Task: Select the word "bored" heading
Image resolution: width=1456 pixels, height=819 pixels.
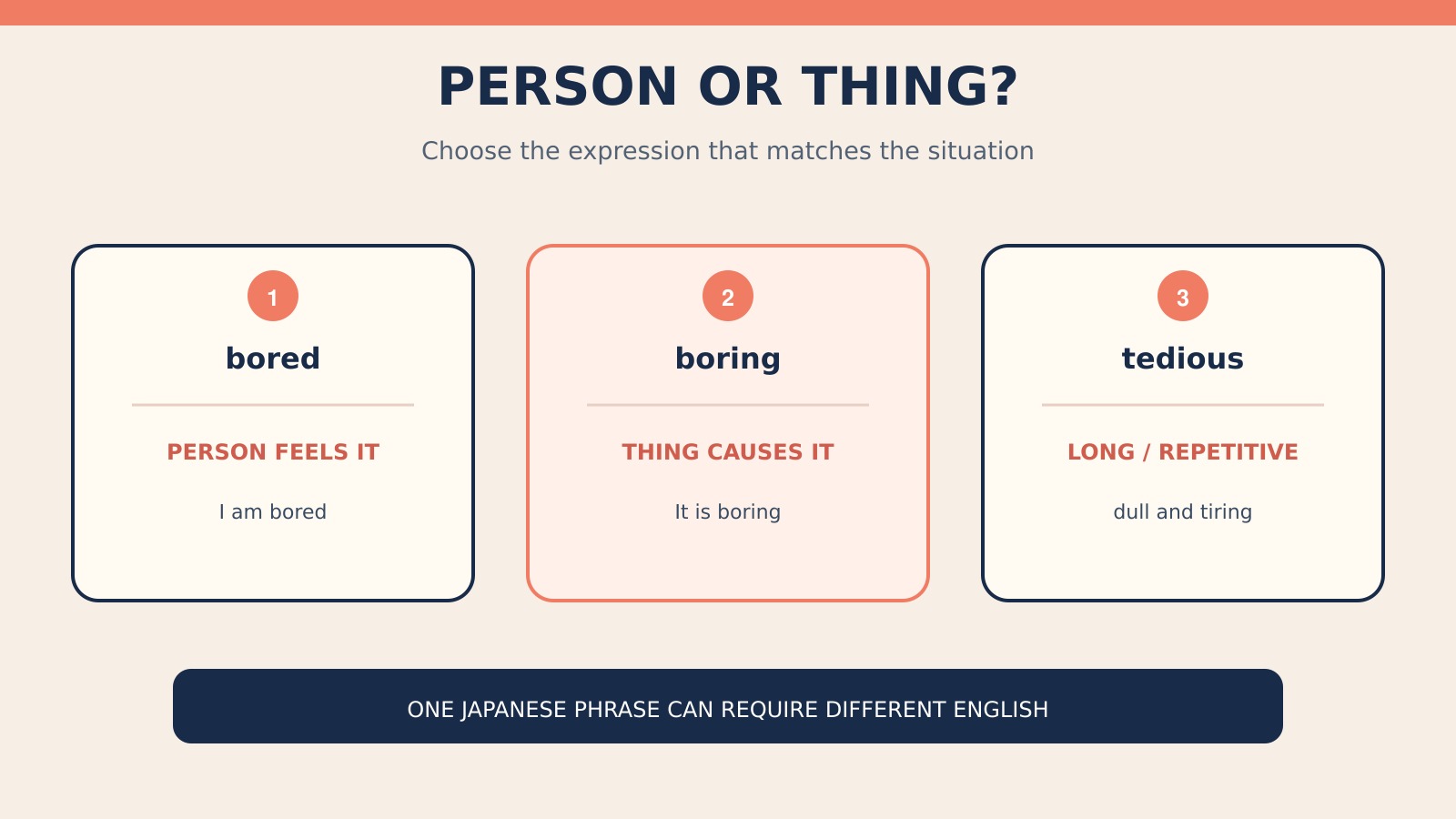Action: point(273,359)
